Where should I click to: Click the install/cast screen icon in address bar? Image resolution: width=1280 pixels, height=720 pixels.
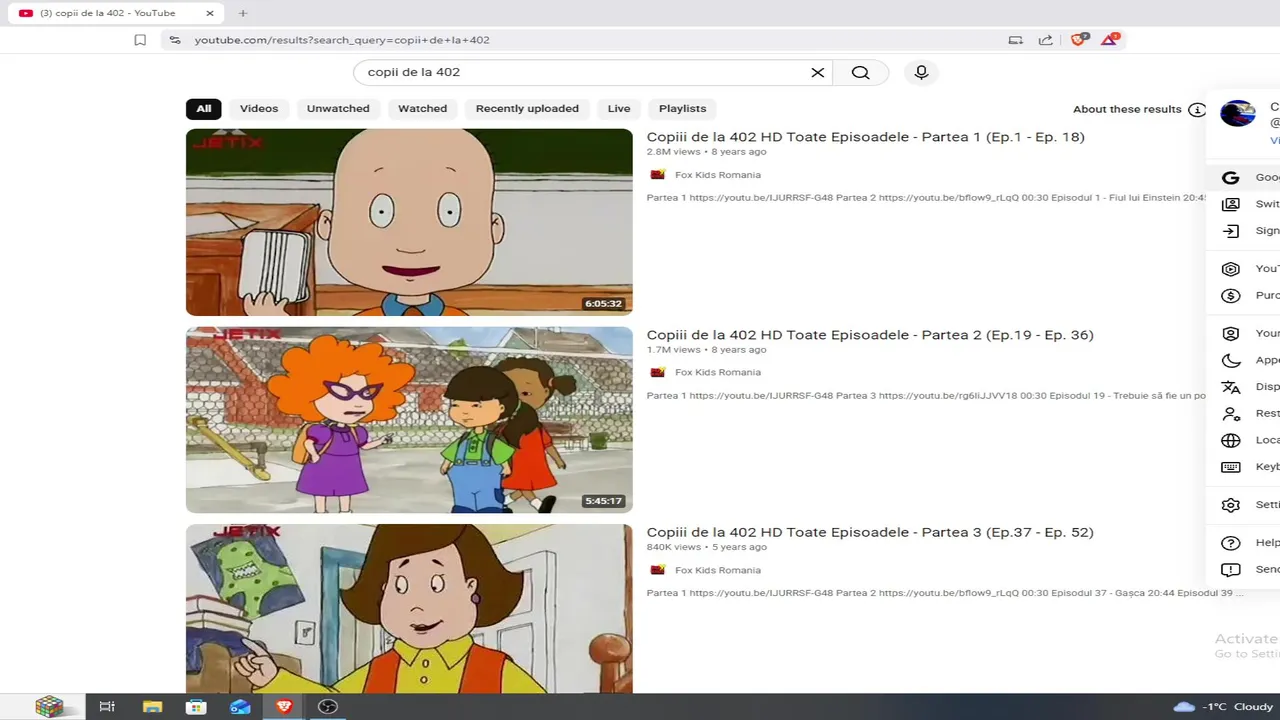(1015, 40)
